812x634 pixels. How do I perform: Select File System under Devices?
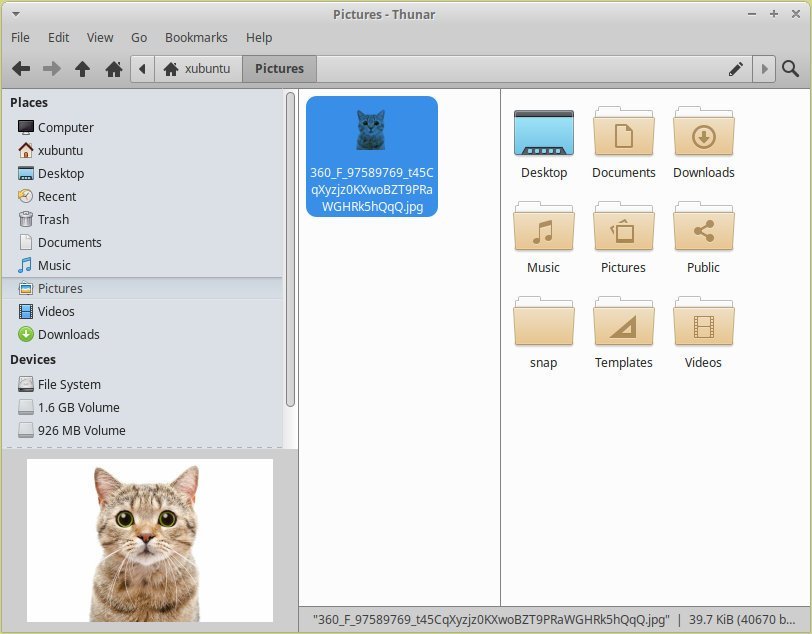pos(69,384)
